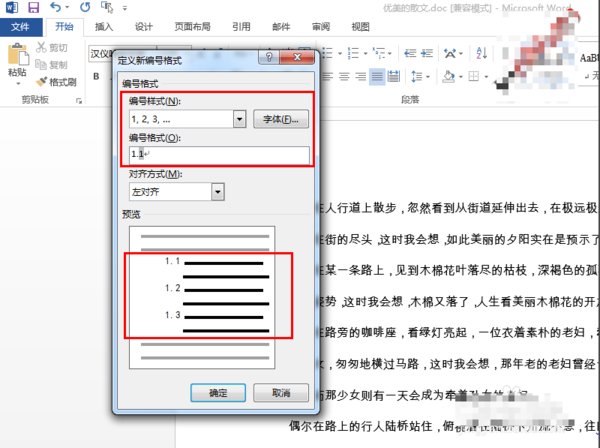The height and width of the screenshot is (448, 600).
Task: Switch to the 引用 ribbon tab
Action: coord(241,27)
